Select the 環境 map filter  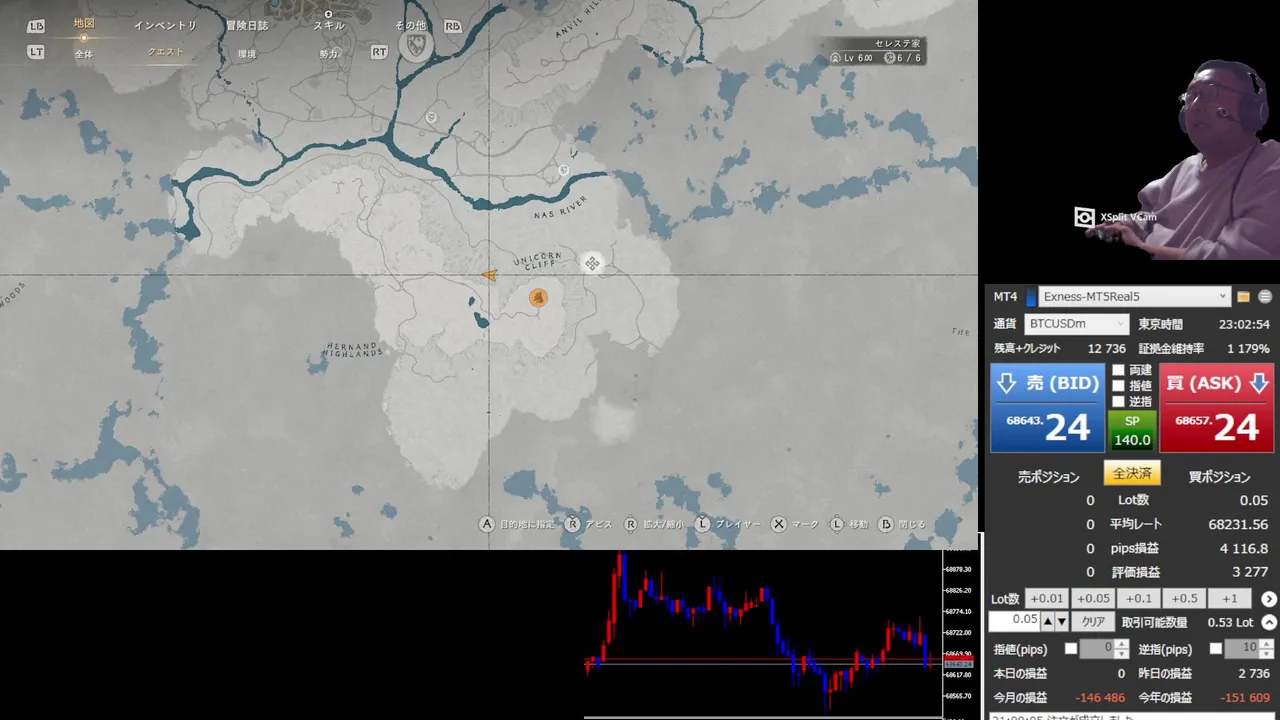[x=247, y=54]
